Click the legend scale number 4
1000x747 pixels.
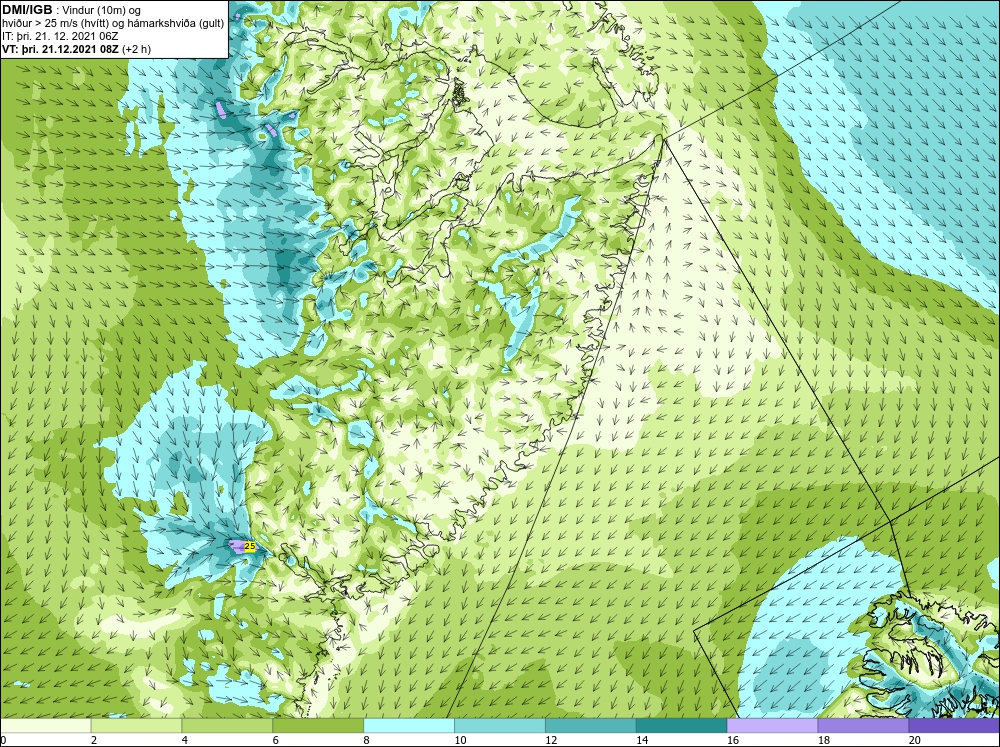pos(185,740)
